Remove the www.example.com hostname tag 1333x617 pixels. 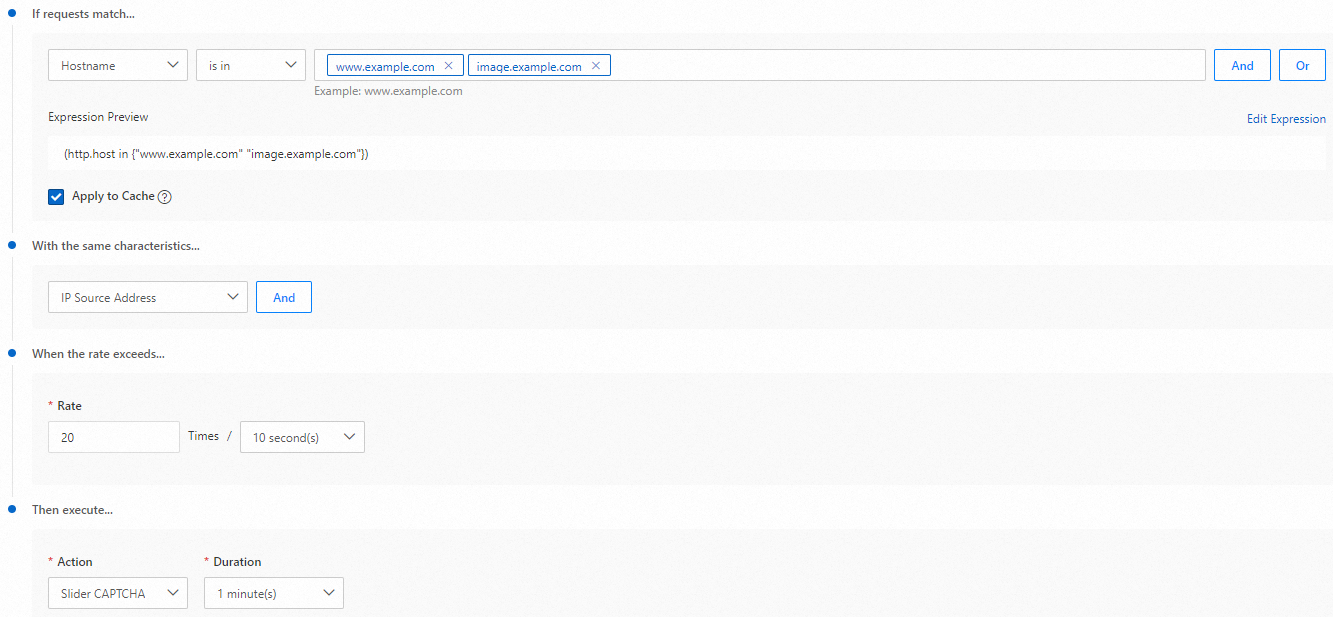tap(448, 66)
